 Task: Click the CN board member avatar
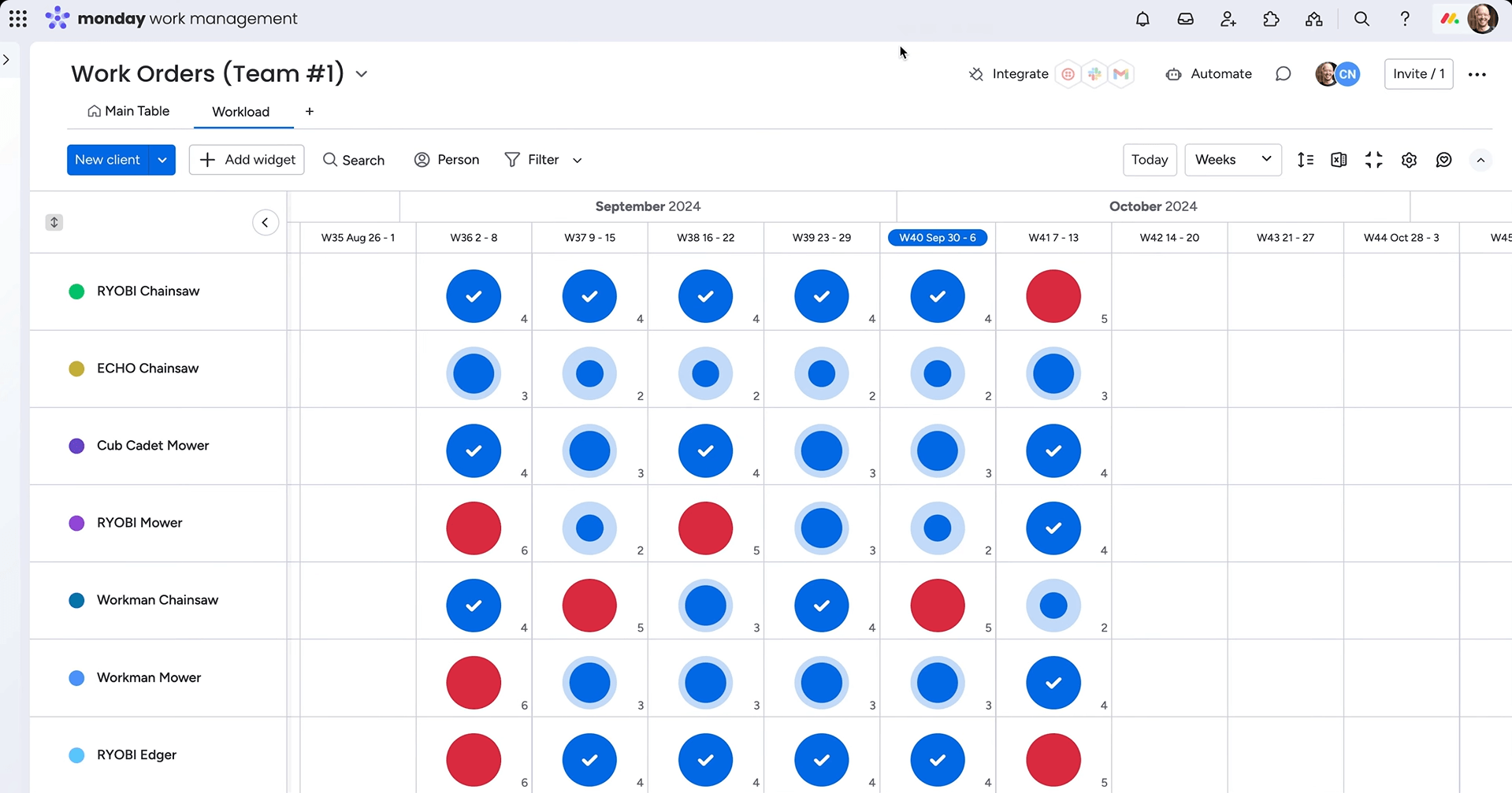click(x=1348, y=74)
